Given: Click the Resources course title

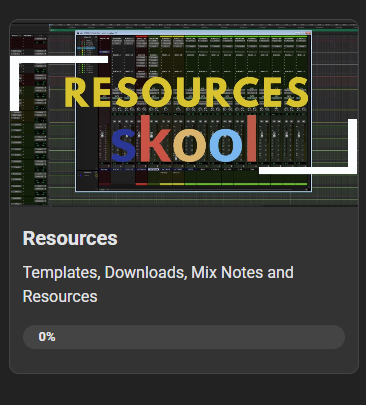Looking at the screenshot, I should point(70,238).
